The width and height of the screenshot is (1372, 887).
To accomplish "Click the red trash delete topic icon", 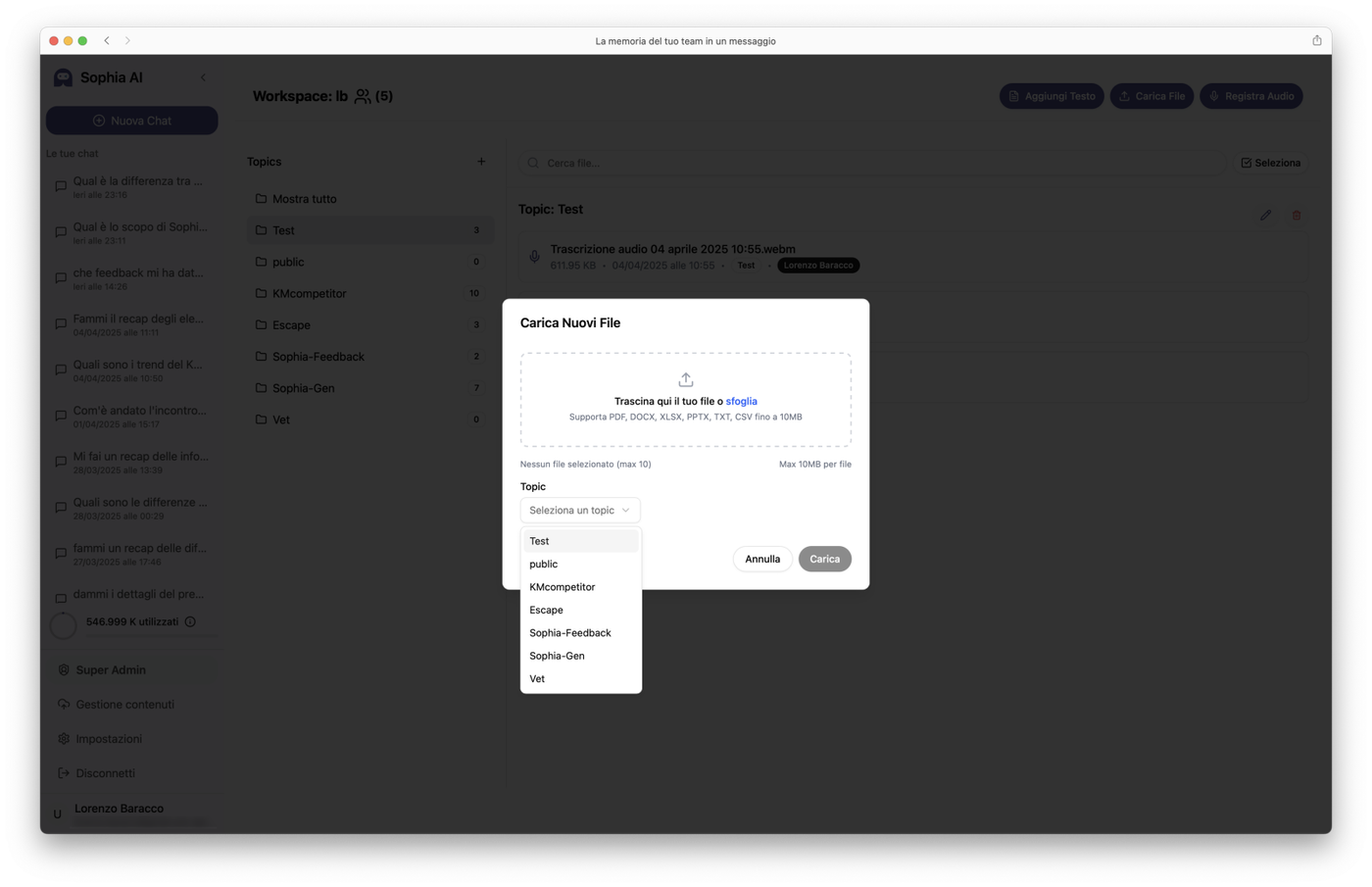I will [x=1297, y=215].
